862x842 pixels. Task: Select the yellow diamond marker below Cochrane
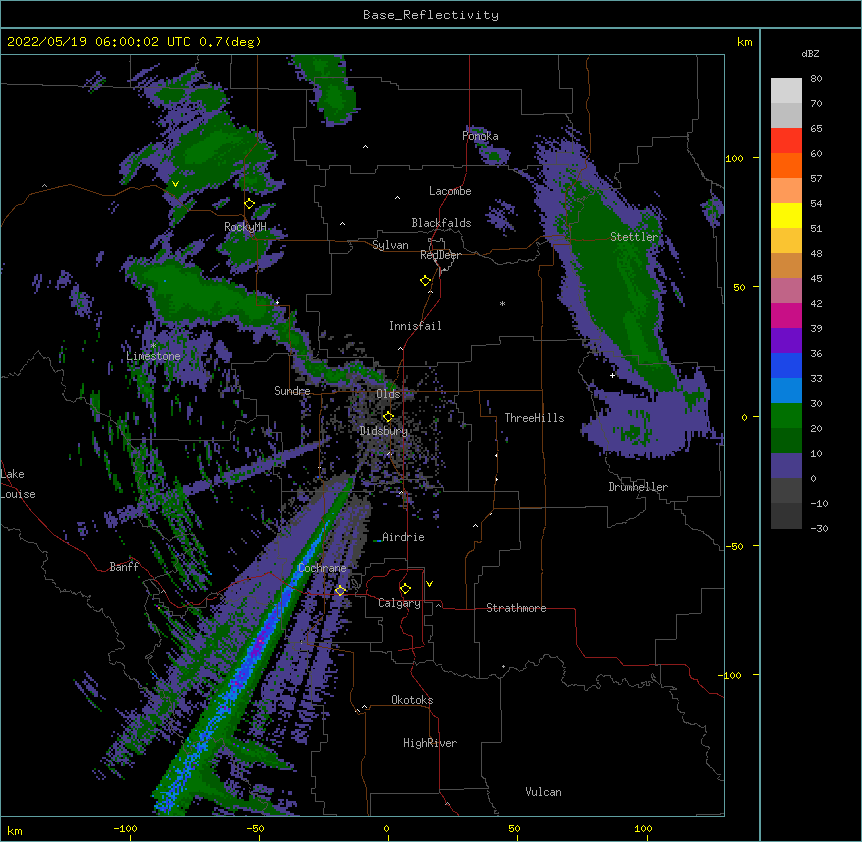pyautogui.click(x=340, y=591)
